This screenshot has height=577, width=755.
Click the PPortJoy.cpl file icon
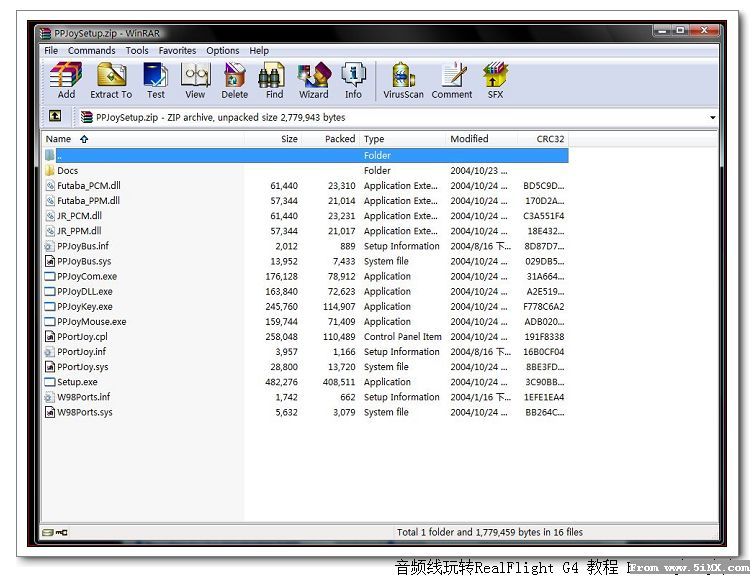click(50, 337)
